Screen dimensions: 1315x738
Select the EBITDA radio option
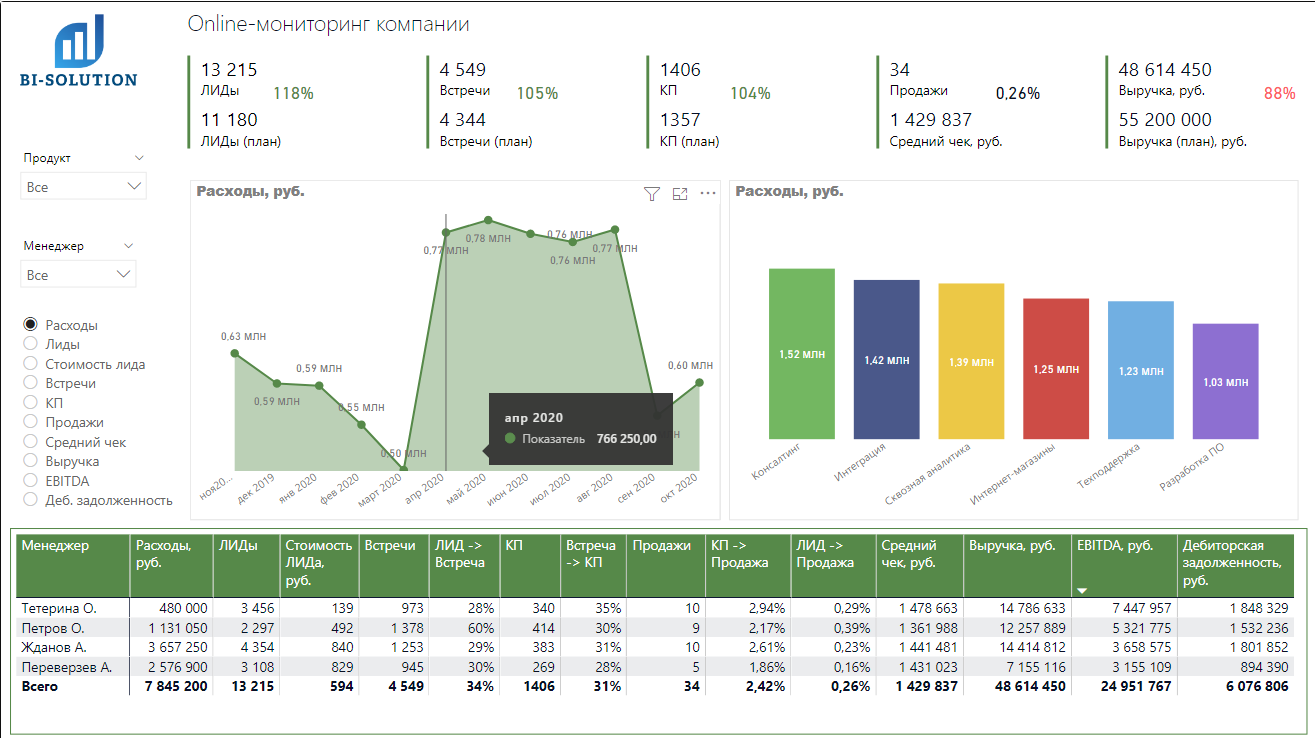point(30,481)
